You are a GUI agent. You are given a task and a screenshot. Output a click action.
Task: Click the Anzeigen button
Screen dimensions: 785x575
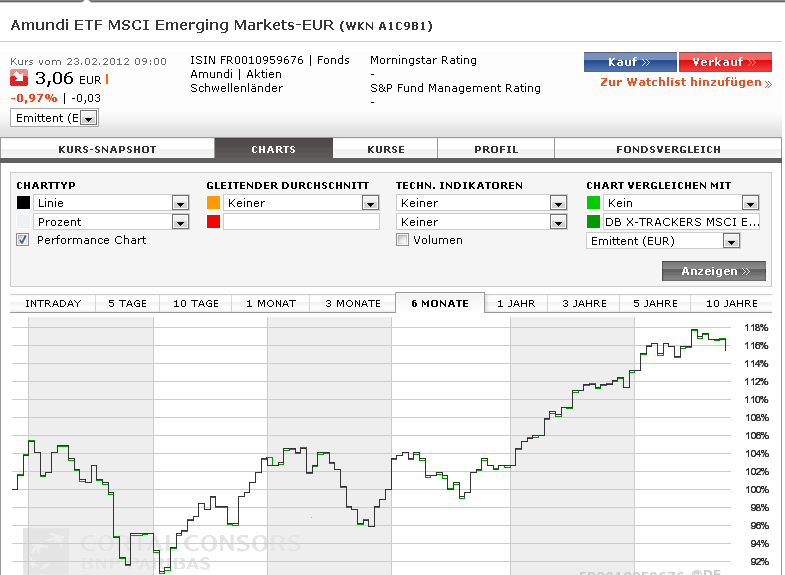pyautogui.click(x=714, y=271)
